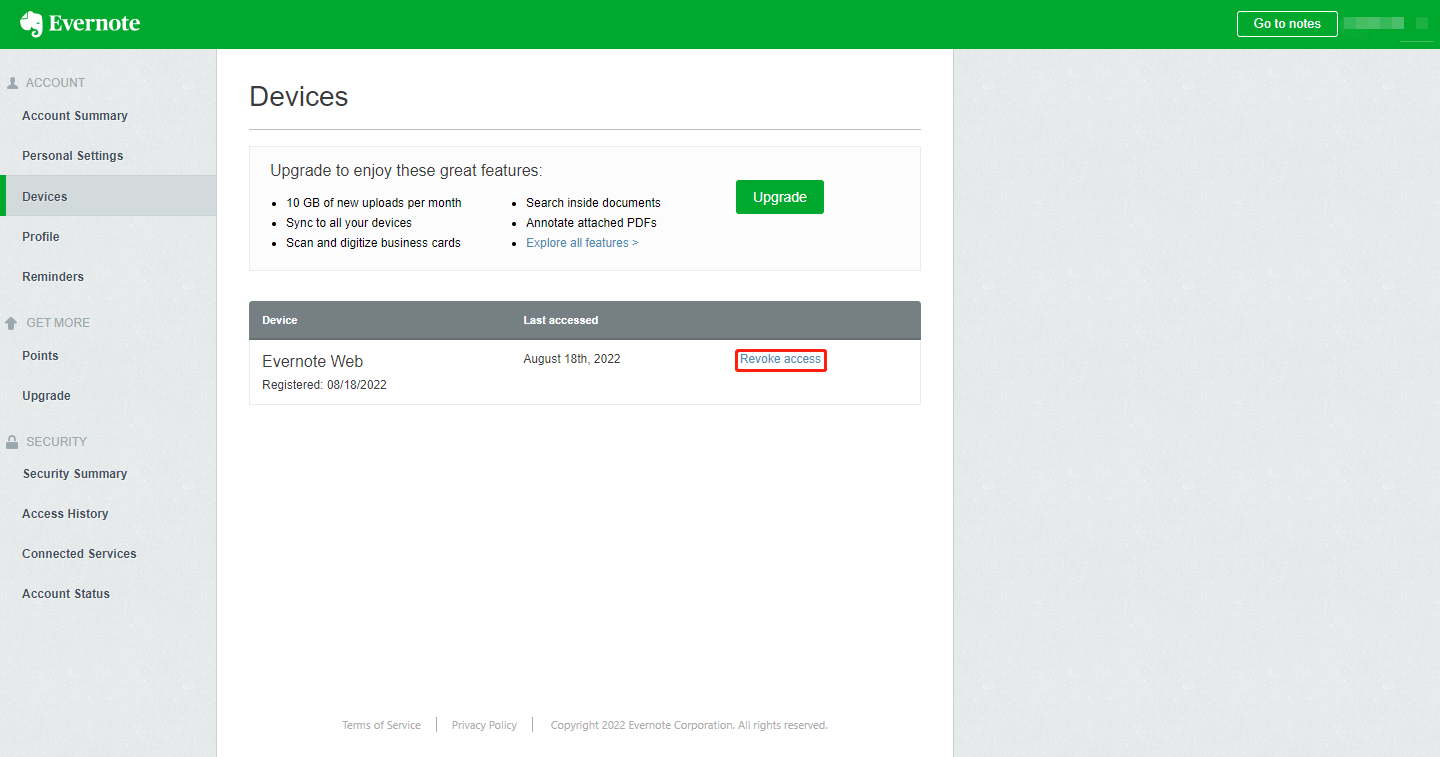Open the Explore all features link
This screenshot has height=757, width=1440.
[x=582, y=243]
